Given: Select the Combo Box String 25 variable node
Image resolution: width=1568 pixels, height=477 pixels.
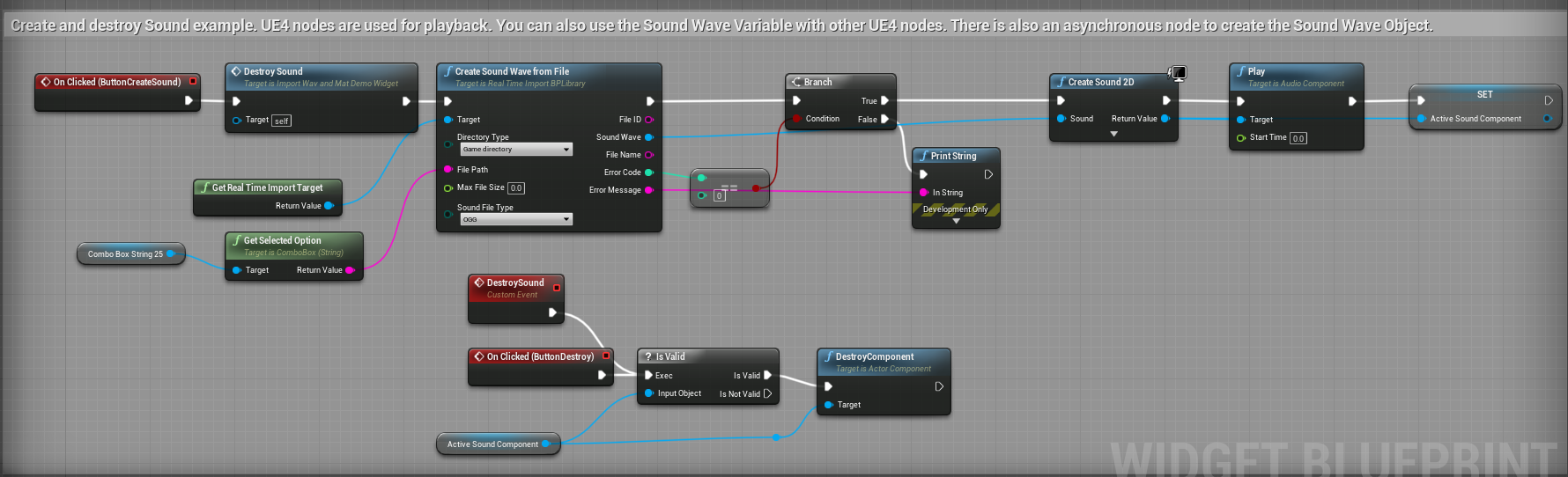Looking at the screenshot, I should pos(125,254).
